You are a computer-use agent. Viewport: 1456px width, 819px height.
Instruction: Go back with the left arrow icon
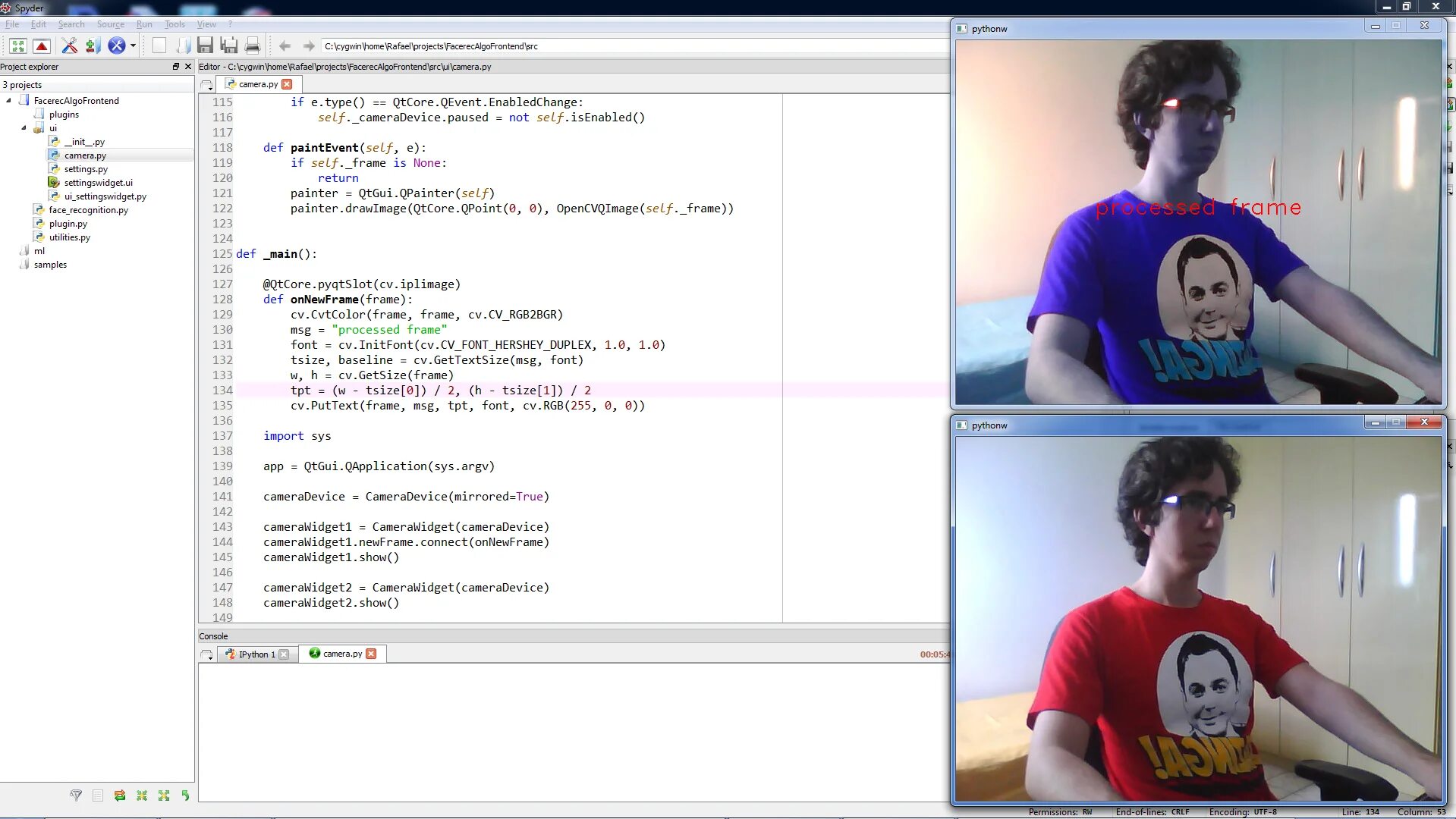(x=285, y=46)
